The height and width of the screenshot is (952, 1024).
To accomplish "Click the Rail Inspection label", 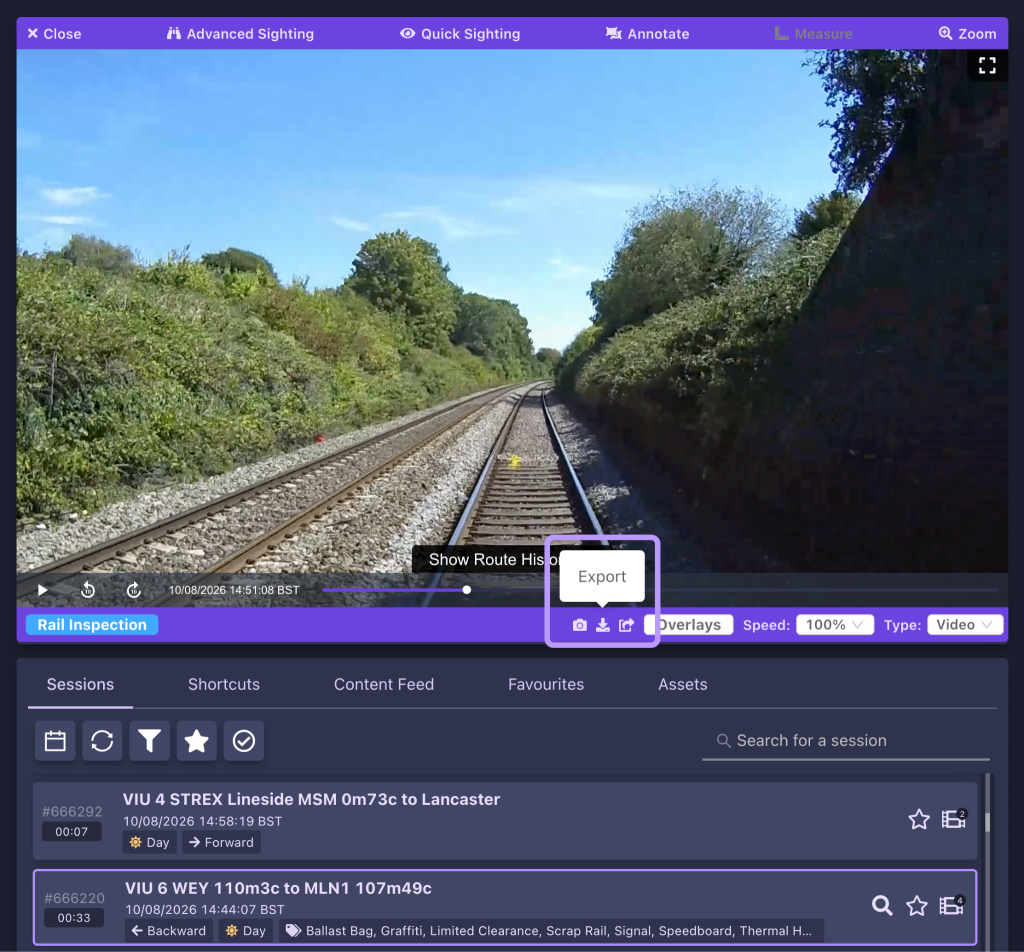I will (92, 625).
